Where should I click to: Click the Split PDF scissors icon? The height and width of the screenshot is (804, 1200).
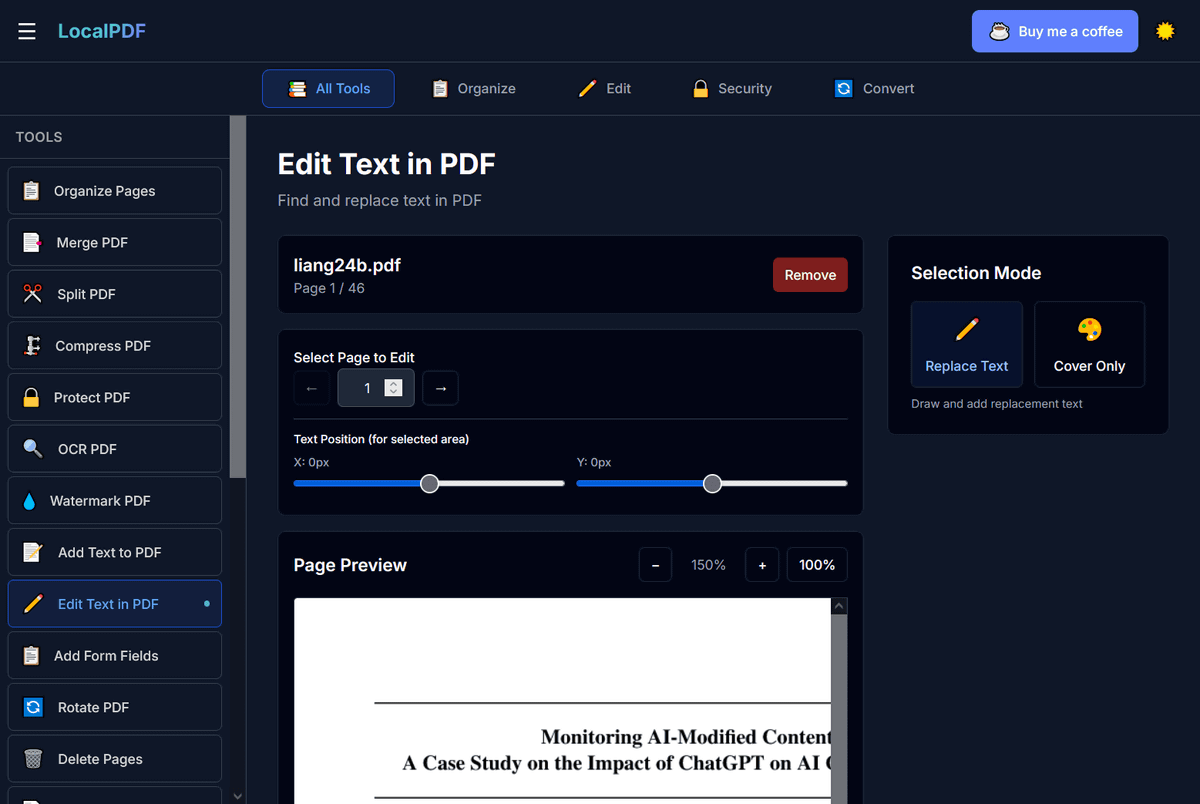pos(33,294)
